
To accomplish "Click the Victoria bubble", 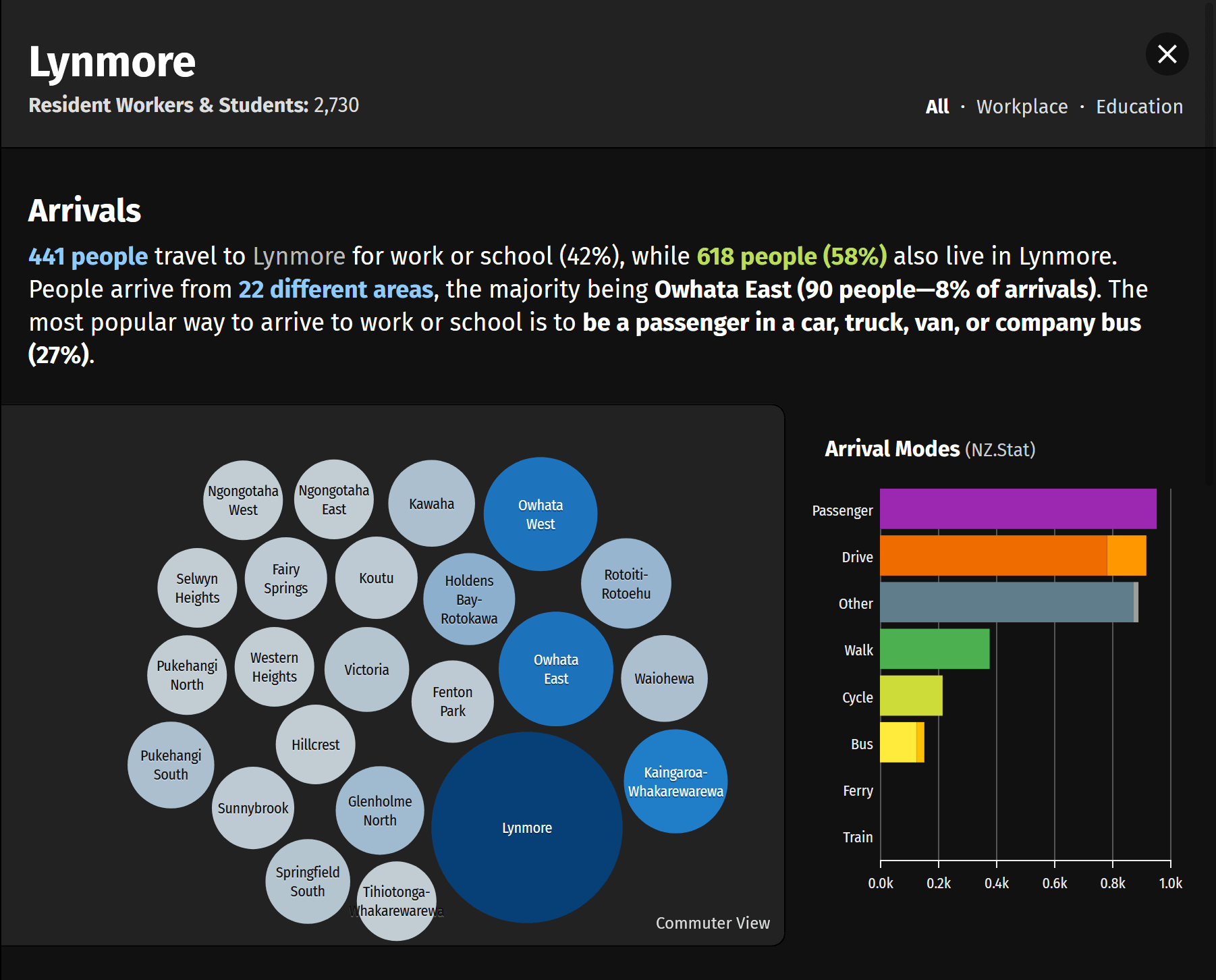I will 367,670.
